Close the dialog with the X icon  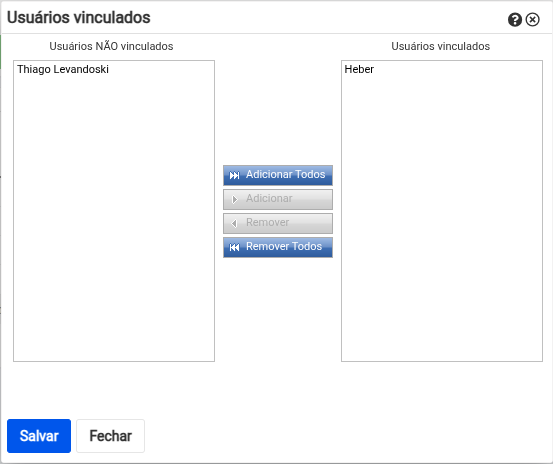(533, 20)
